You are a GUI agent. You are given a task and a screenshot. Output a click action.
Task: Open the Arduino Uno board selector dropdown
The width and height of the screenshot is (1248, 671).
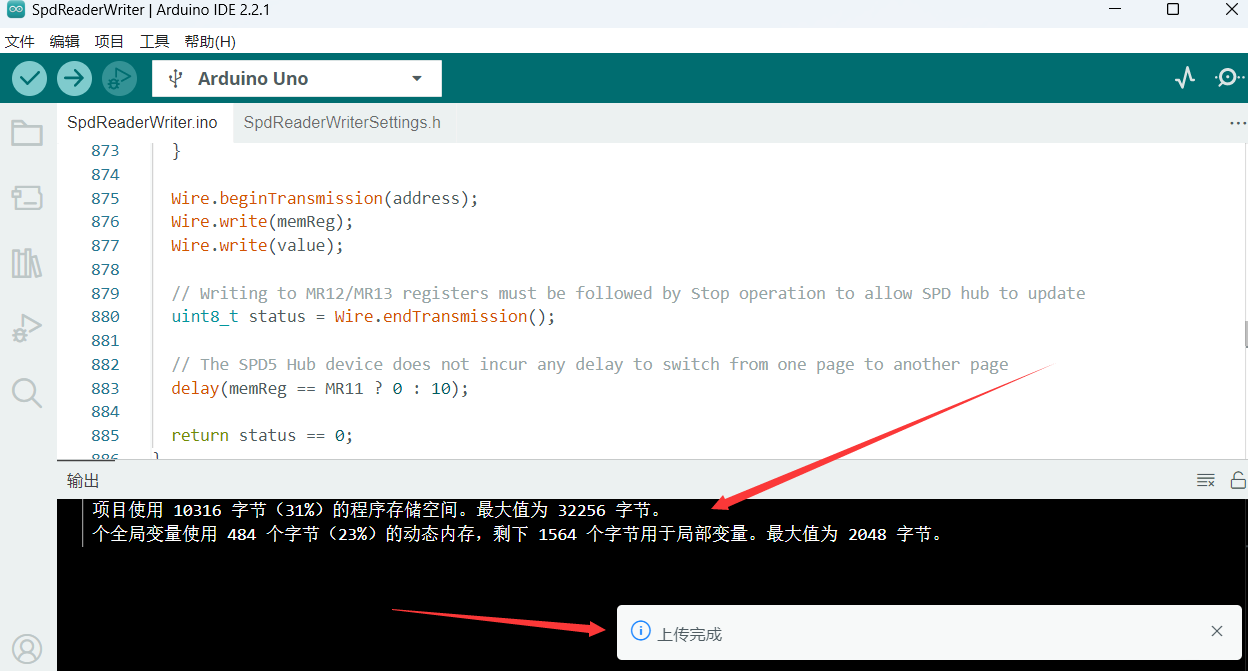297,79
